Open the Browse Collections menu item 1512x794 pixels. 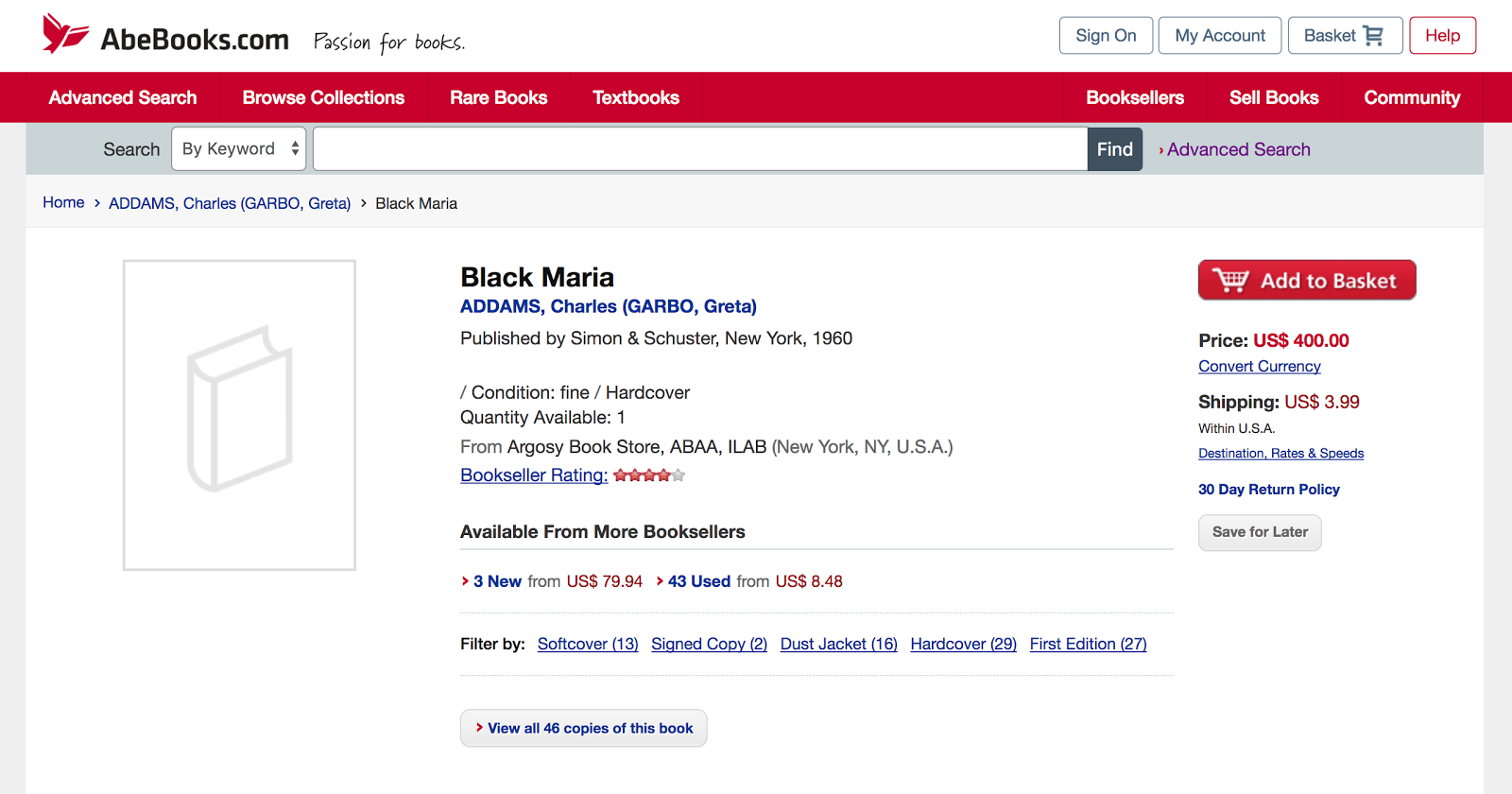point(323,97)
